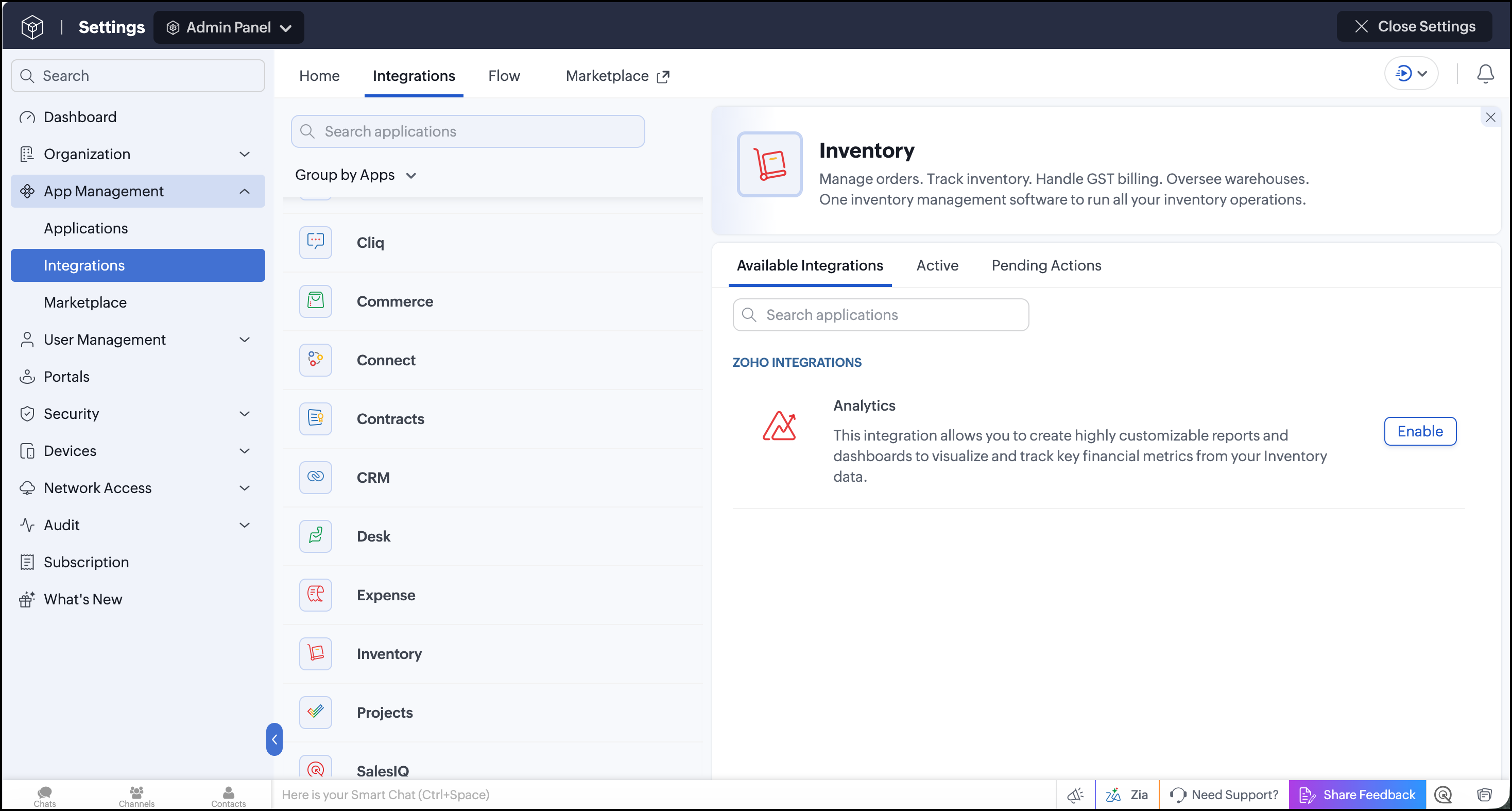1512x811 pixels.
Task: Select the Contracts row in apps list
Action: pyautogui.click(x=493, y=419)
